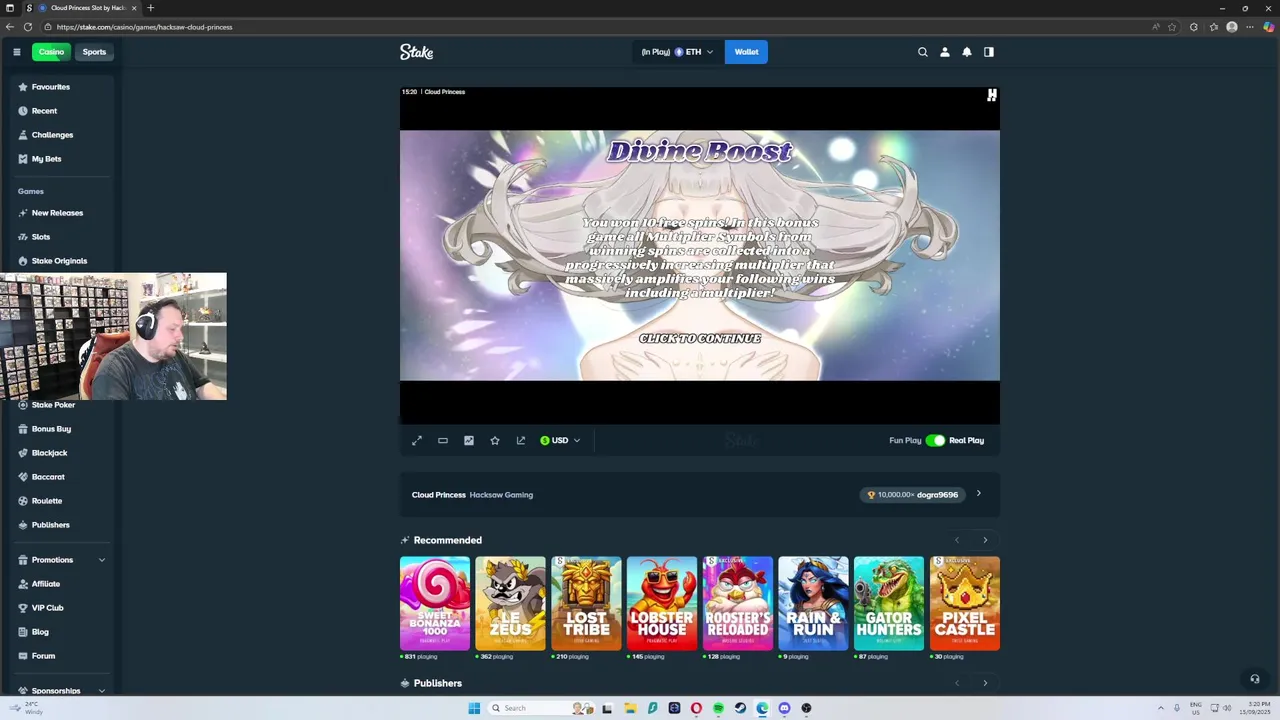Viewport: 1280px width, 720px height.
Task: Favorite this page with browser star
Action: coord(1172,27)
